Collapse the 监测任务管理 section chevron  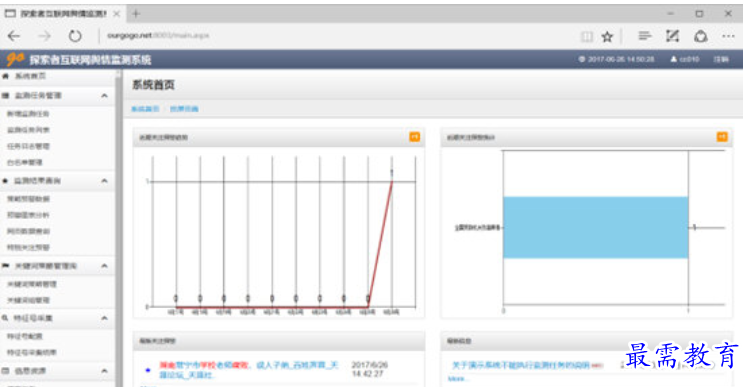pyautogui.click(x=104, y=96)
